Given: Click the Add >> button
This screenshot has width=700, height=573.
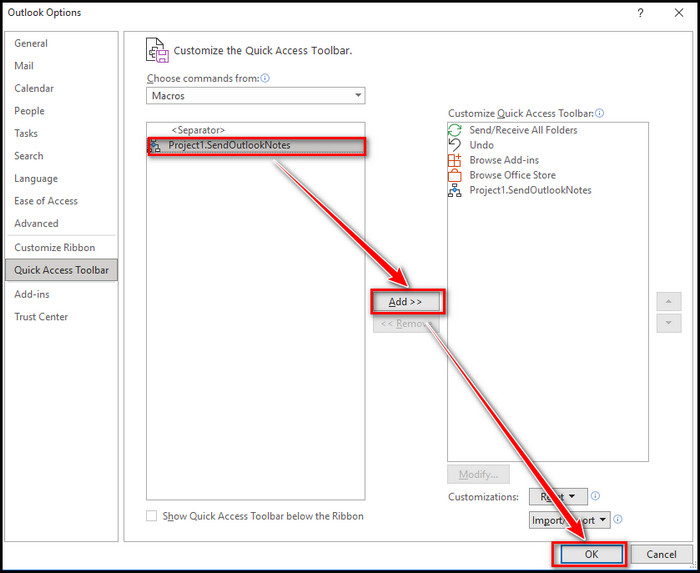Looking at the screenshot, I should 406,302.
